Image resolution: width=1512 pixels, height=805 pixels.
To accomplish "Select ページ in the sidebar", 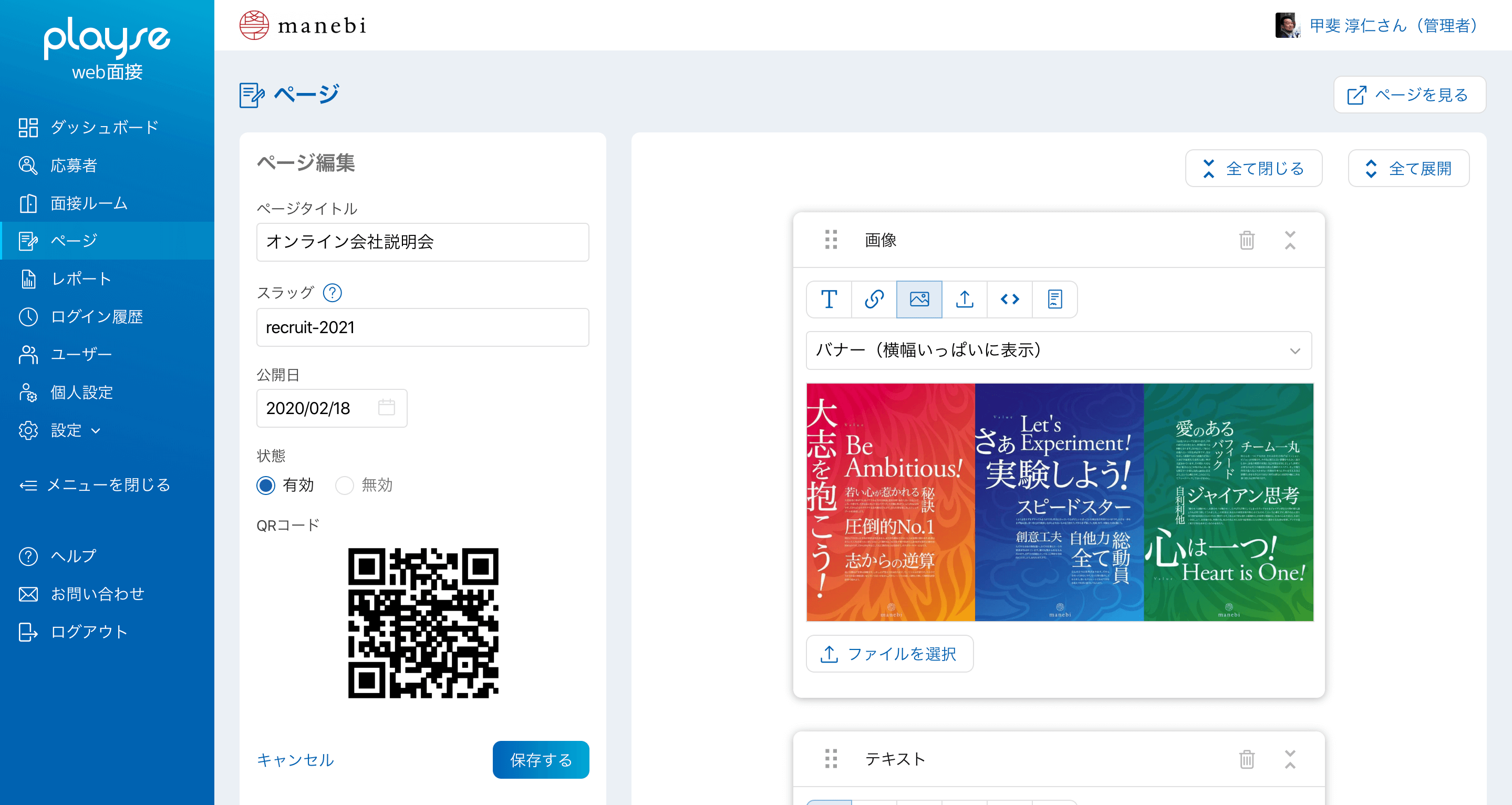I will tap(107, 241).
